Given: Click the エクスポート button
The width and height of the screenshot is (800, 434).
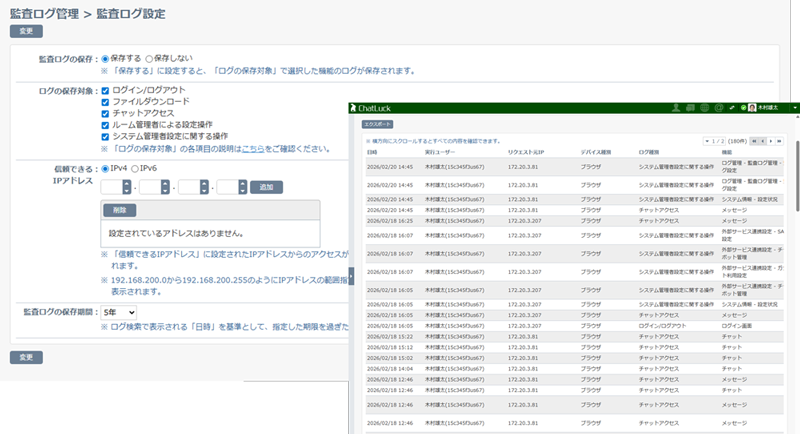Looking at the screenshot, I should [x=377, y=125].
